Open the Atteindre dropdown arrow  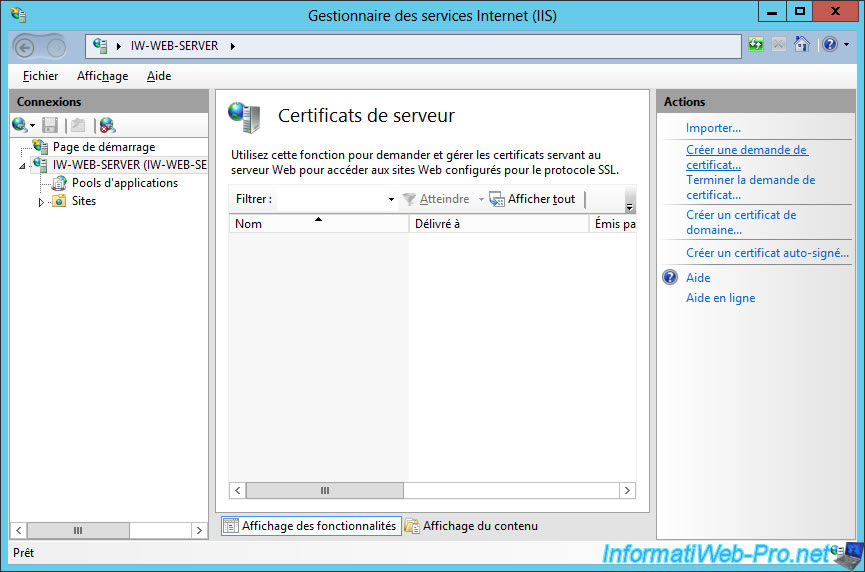click(481, 199)
